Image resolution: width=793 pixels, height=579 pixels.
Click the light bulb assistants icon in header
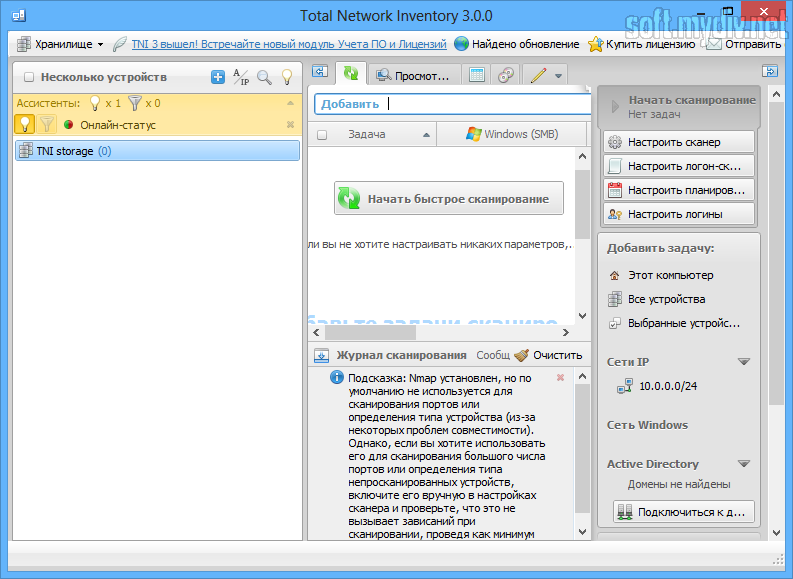287,77
